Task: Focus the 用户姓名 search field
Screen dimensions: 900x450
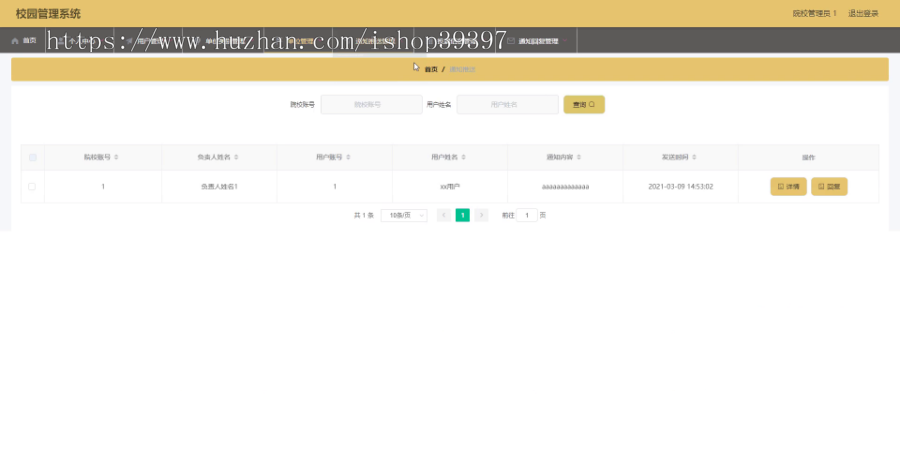Action: (507, 104)
